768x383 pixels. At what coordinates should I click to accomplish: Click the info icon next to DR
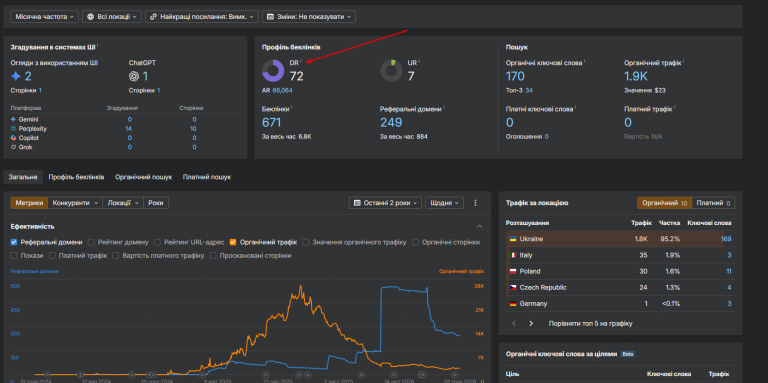(301, 62)
